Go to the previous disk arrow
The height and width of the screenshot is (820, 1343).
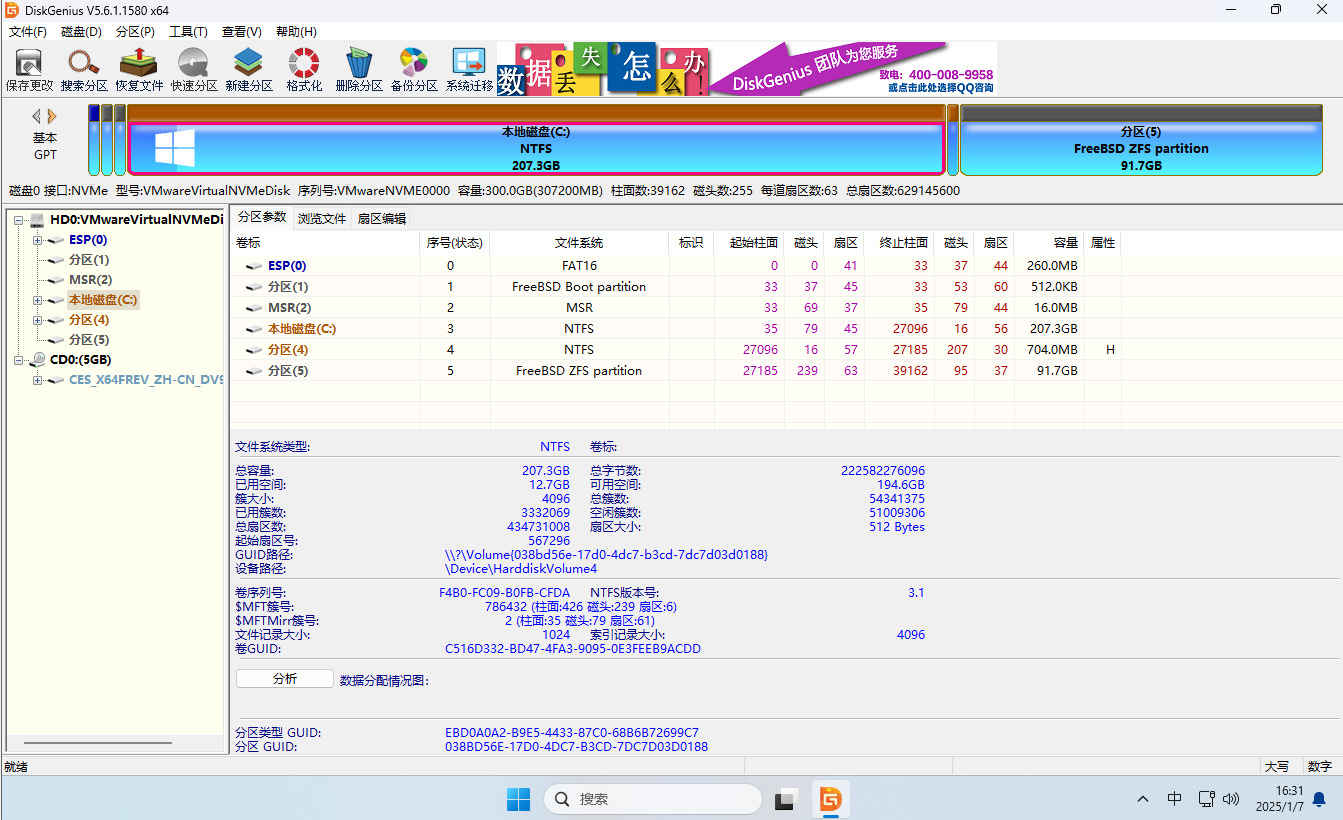(x=37, y=116)
